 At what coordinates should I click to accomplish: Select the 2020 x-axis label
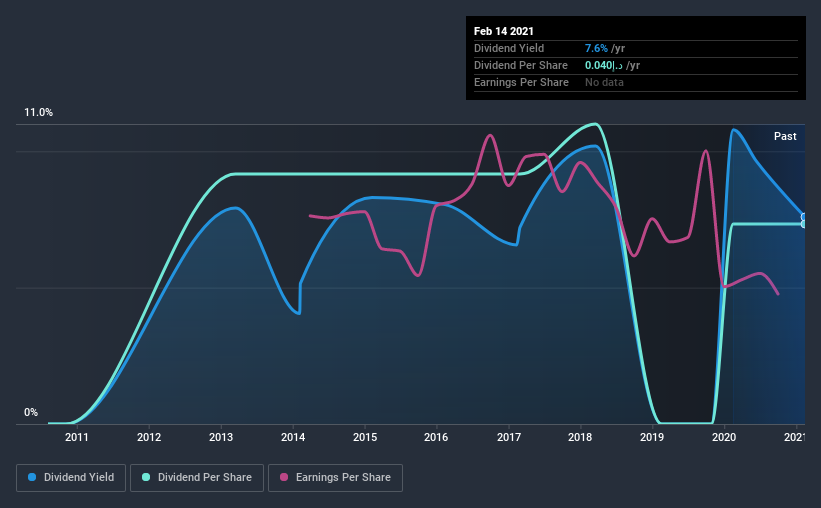pos(724,437)
